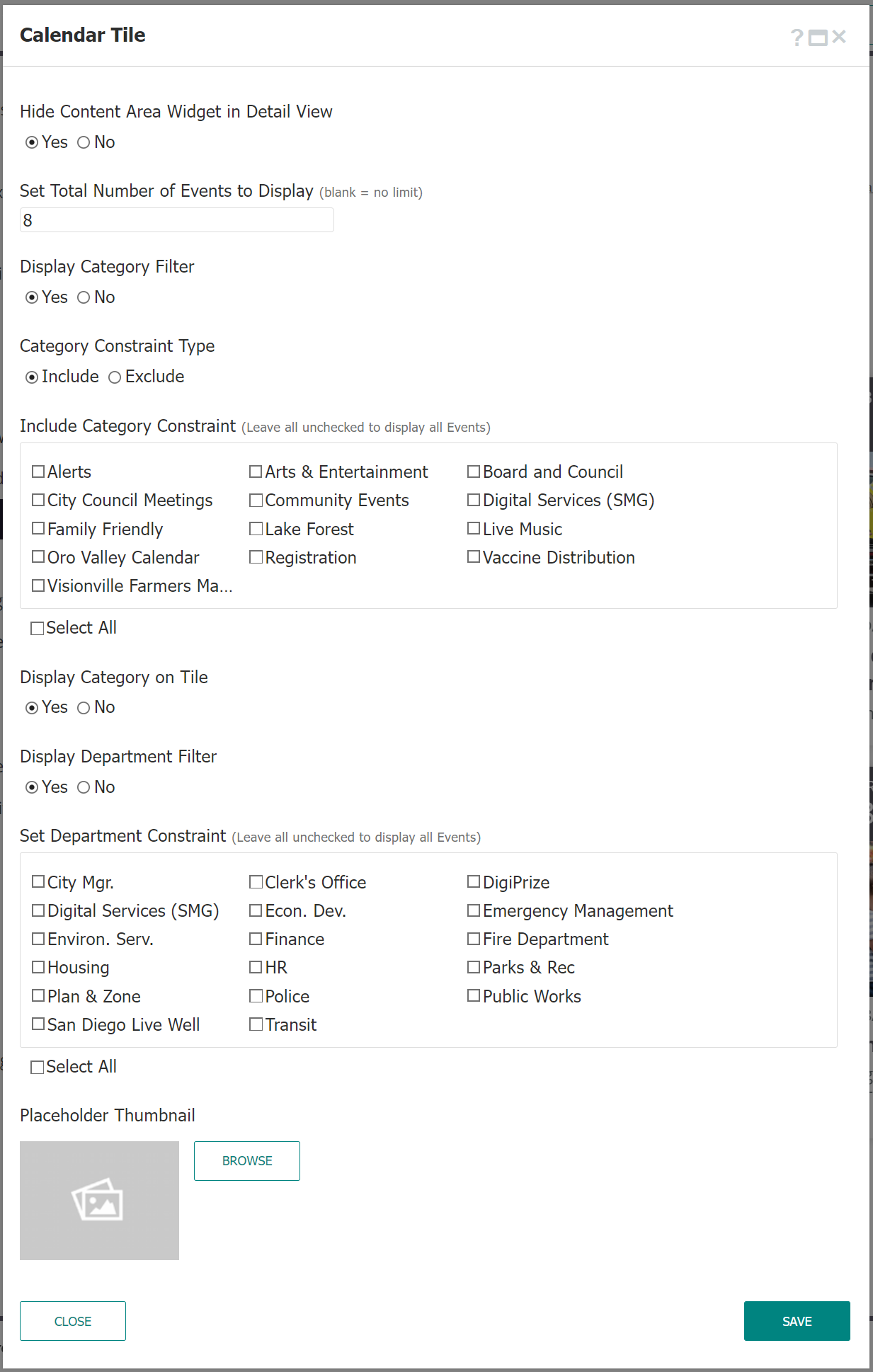The height and width of the screenshot is (1372, 873).
Task: Select No for Hide Content Area Widget
Action: pos(84,142)
